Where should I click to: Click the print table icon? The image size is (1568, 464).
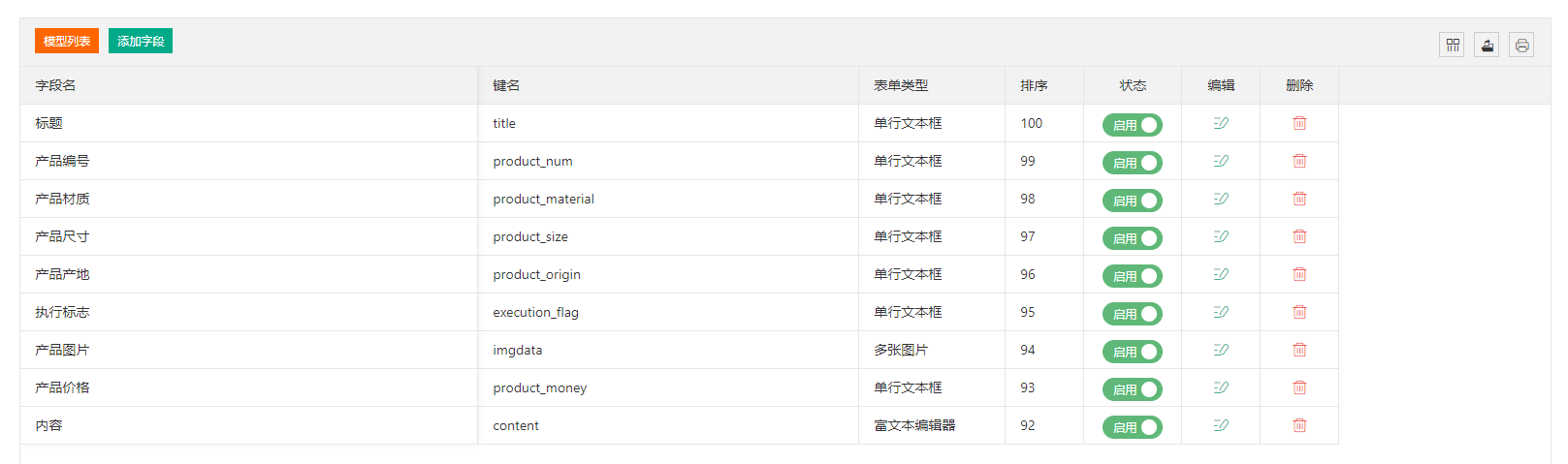pos(1521,45)
